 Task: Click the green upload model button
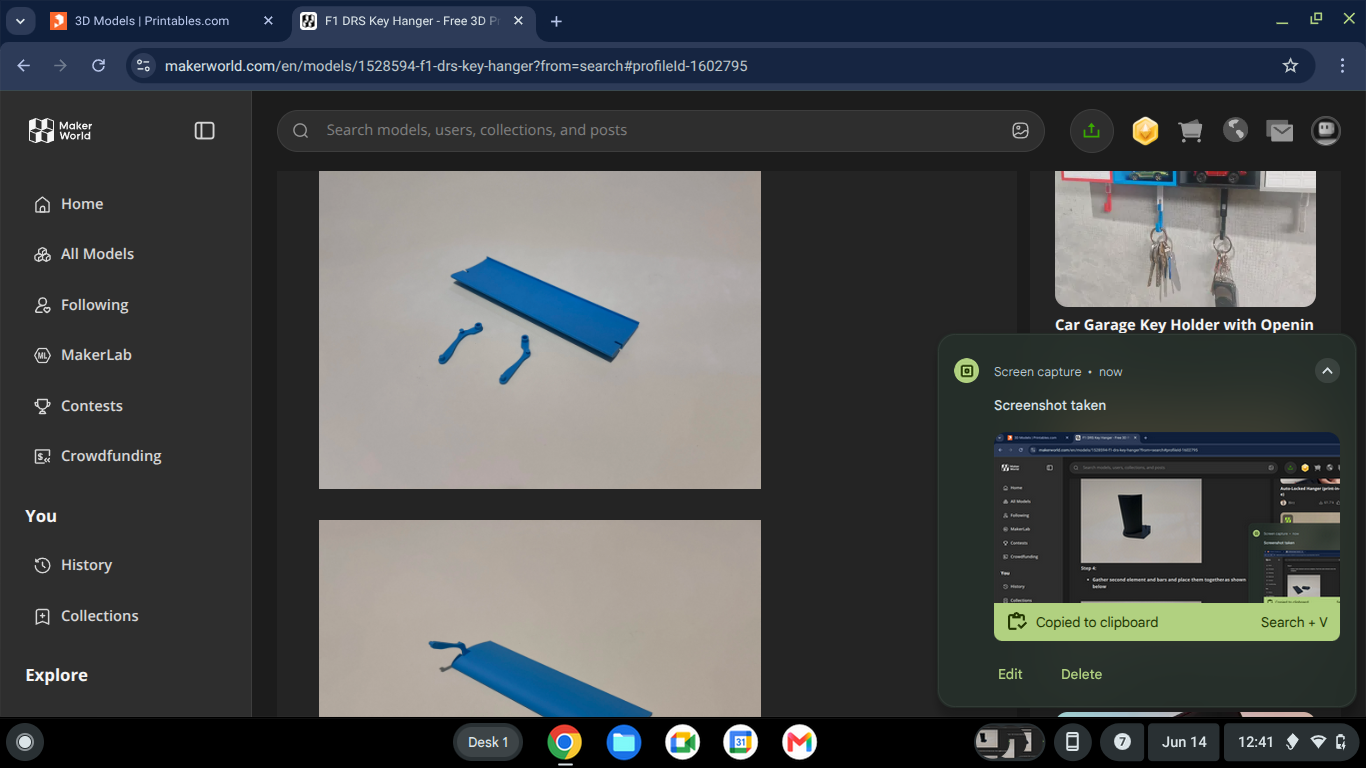[1091, 131]
